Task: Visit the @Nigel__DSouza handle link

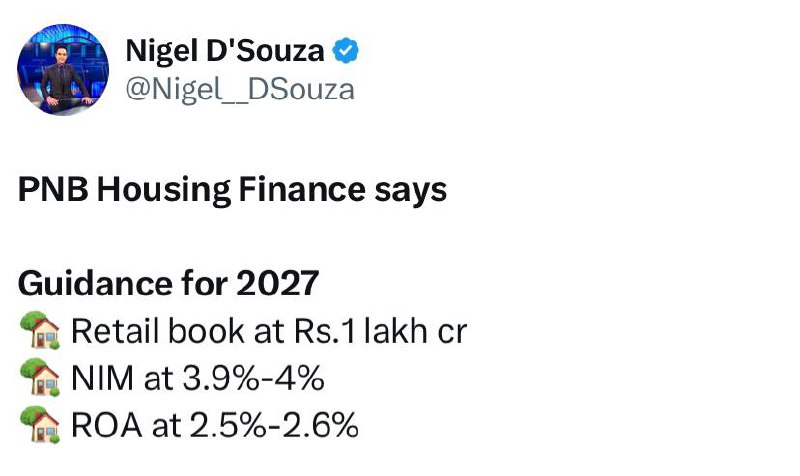Action: [240, 90]
